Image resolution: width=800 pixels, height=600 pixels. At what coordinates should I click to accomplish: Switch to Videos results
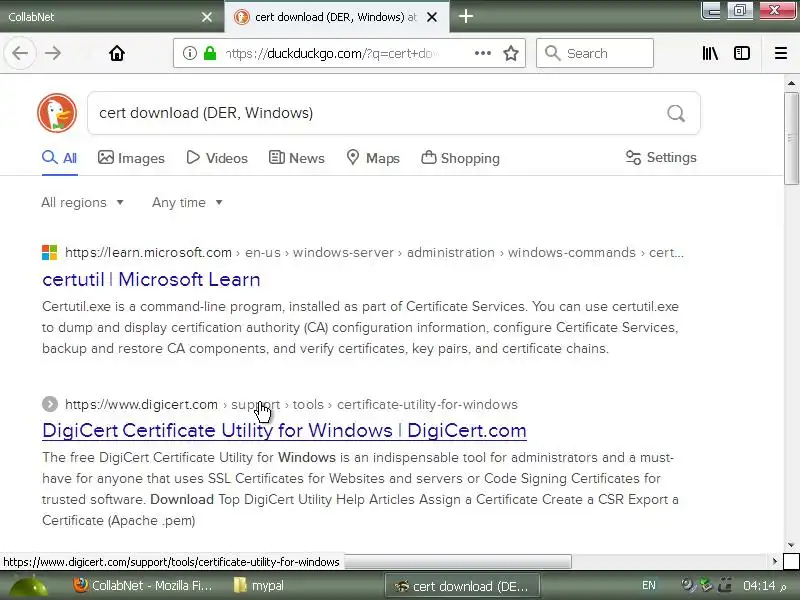217,158
